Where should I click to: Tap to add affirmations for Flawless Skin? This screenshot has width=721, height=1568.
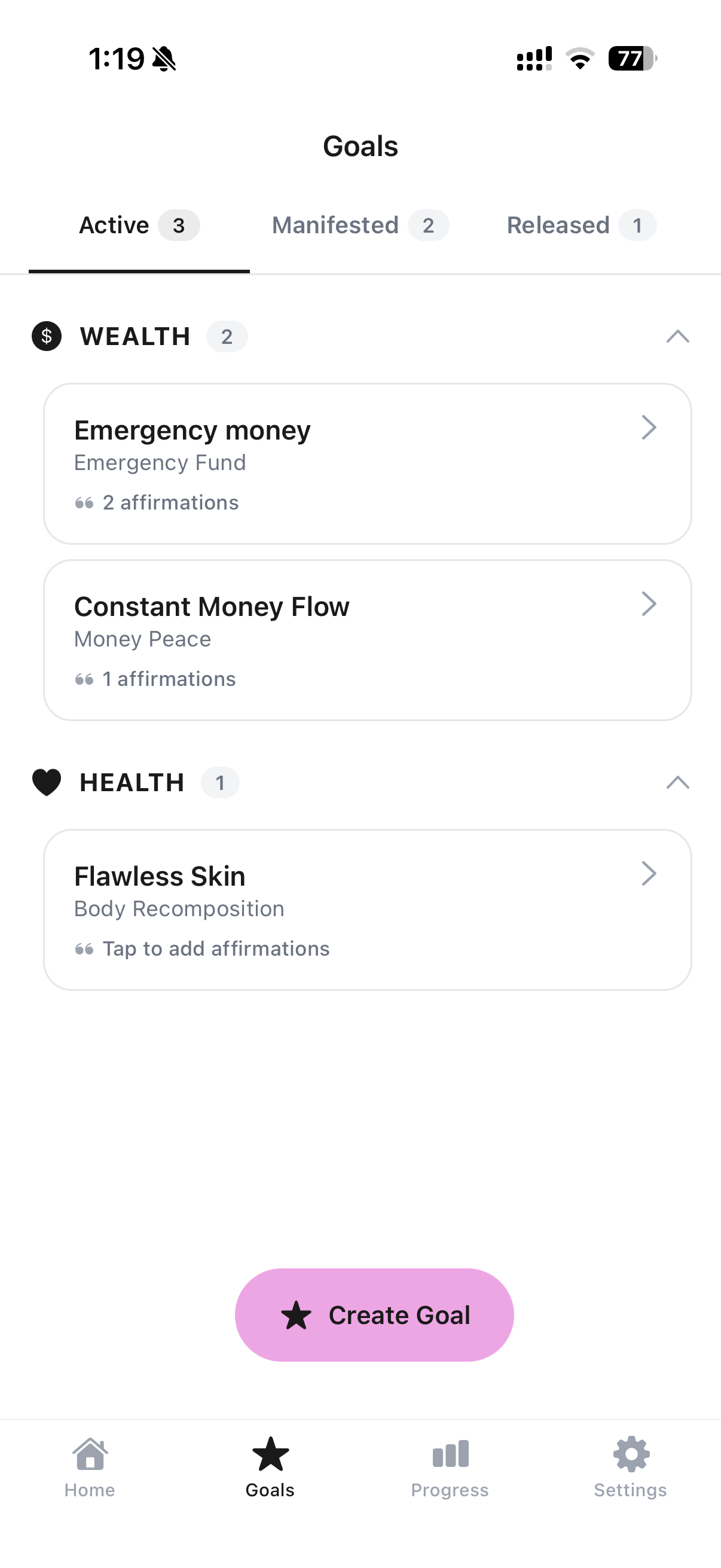[x=216, y=949]
